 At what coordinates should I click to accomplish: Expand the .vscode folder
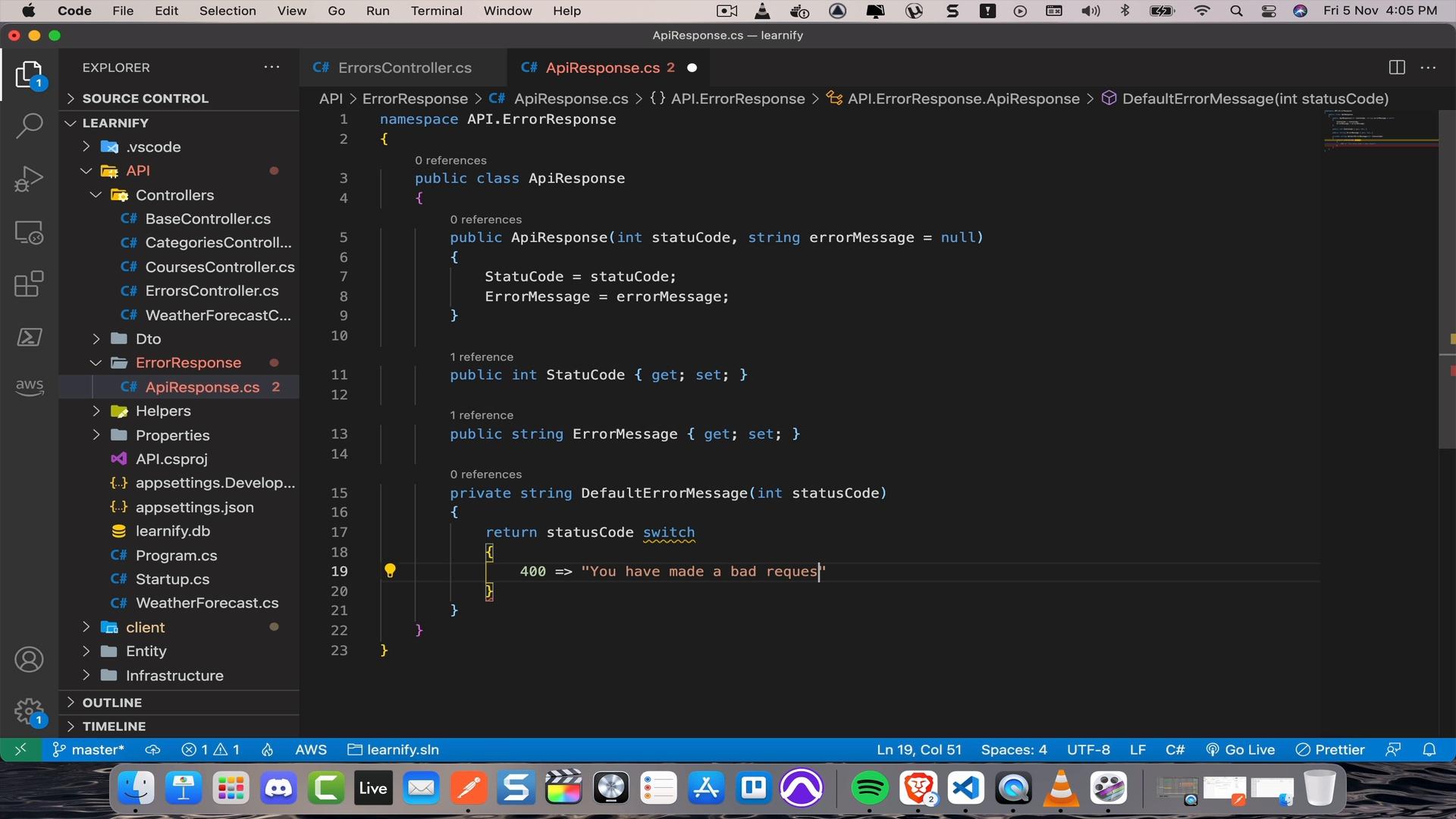click(x=179, y=146)
